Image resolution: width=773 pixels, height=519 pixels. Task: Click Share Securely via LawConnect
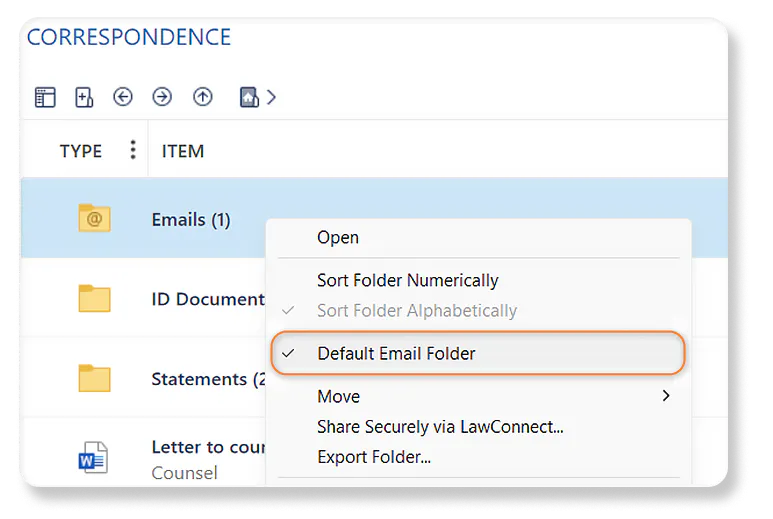click(440, 427)
